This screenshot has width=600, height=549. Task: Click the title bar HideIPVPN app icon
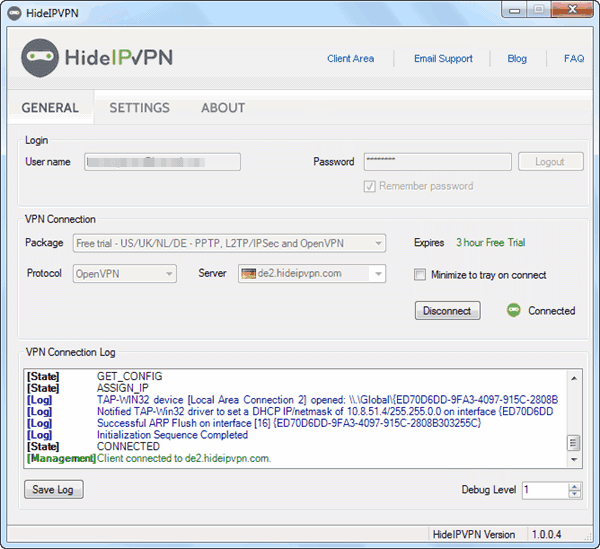coord(14,13)
